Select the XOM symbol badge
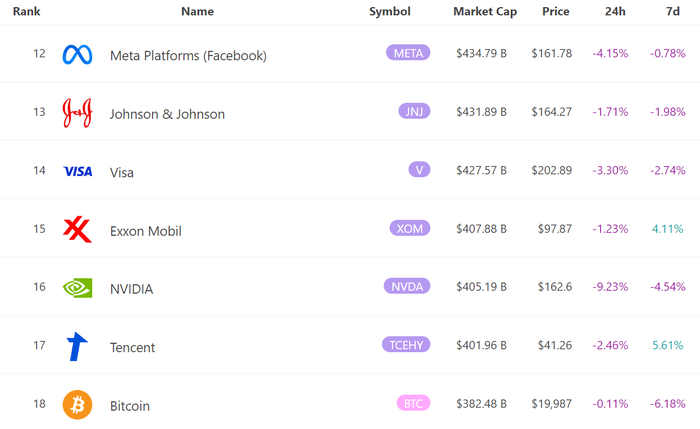Image resolution: width=700 pixels, height=429 pixels. (x=410, y=228)
